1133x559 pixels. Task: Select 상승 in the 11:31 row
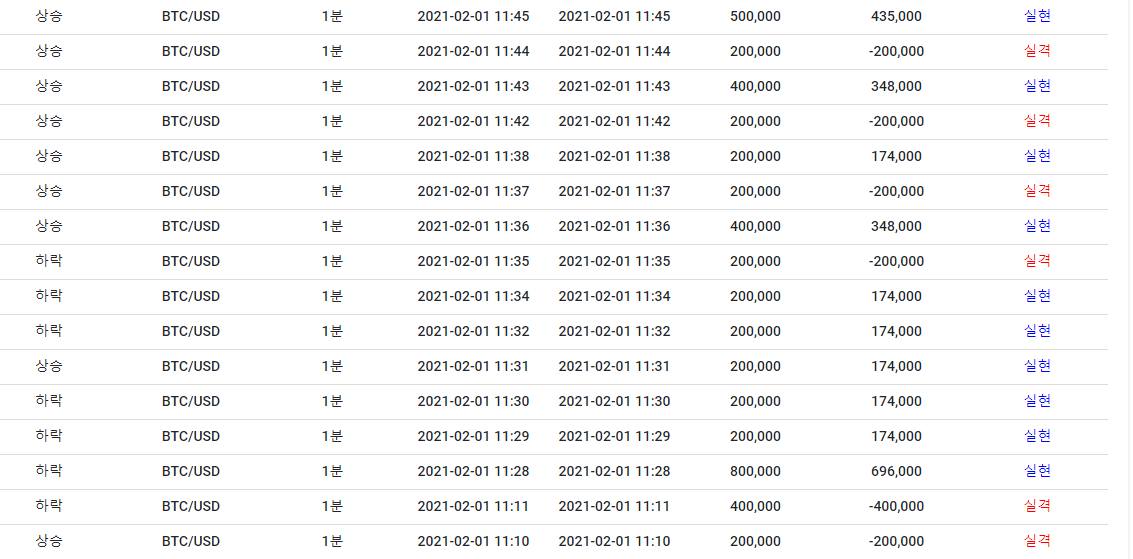click(49, 366)
